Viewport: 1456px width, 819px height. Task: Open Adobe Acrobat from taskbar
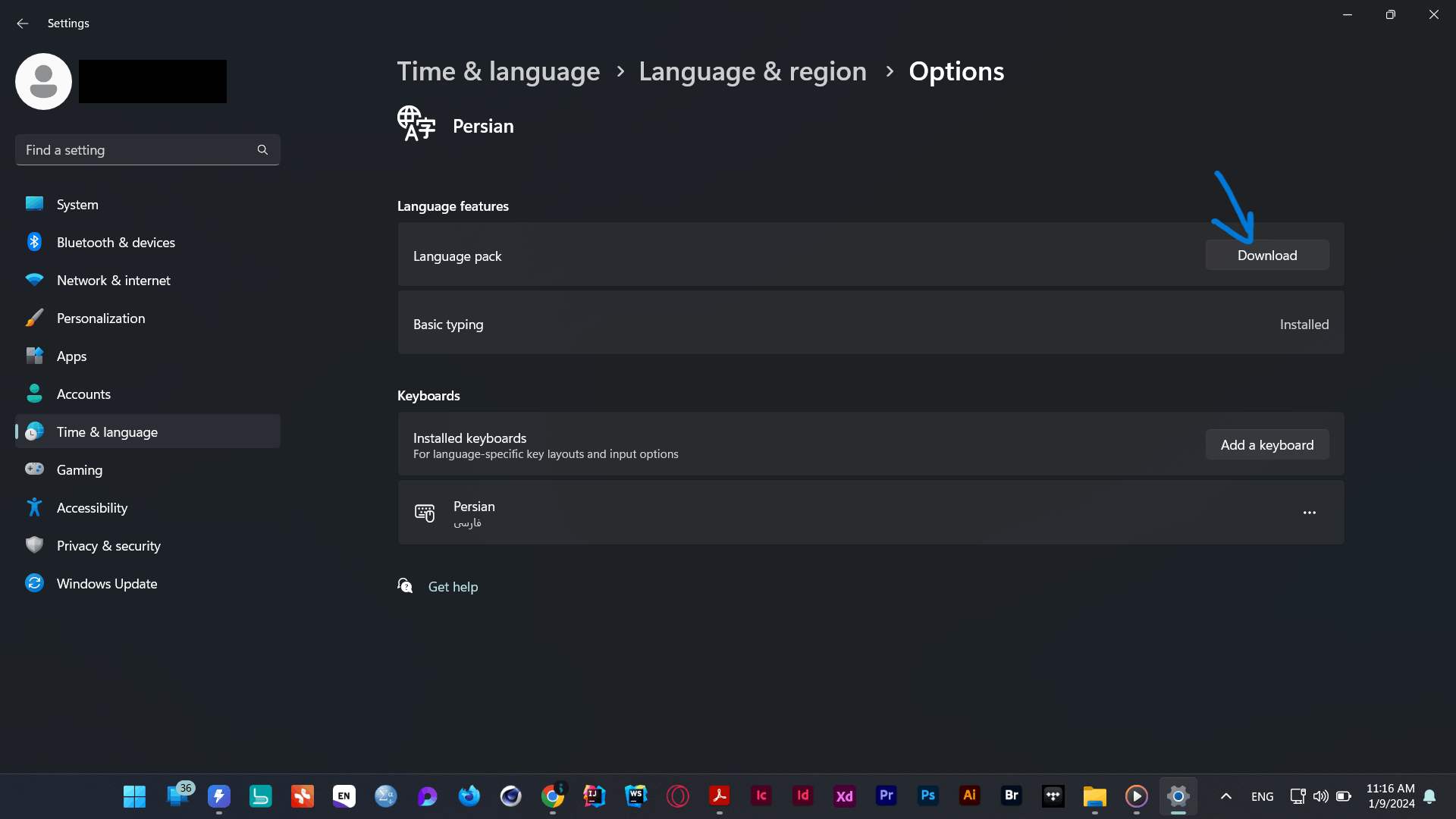(720, 796)
